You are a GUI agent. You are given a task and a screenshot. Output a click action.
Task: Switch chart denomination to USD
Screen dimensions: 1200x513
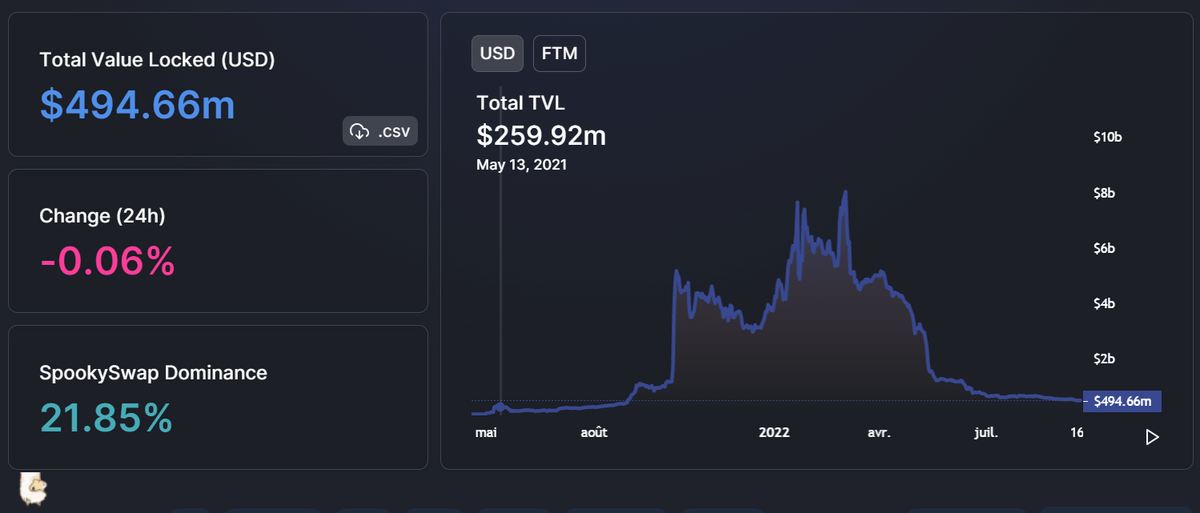[x=497, y=54]
